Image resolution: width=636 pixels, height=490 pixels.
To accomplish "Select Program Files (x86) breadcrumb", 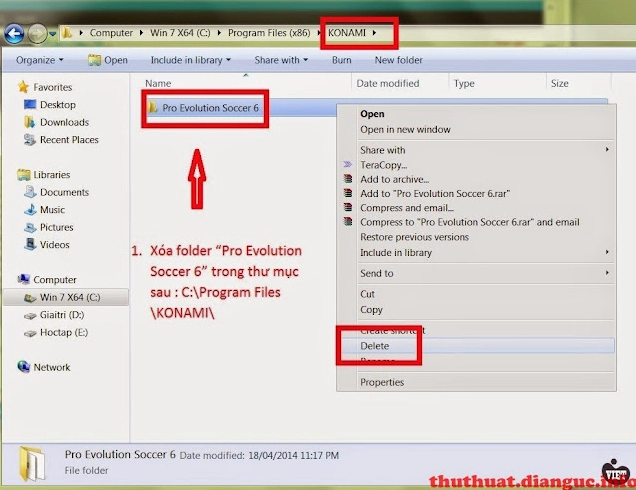I will [269, 33].
